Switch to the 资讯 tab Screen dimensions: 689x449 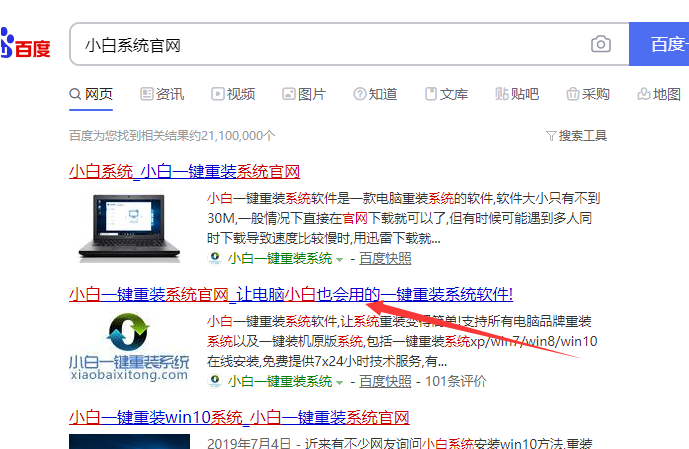pyautogui.click(x=161, y=94)
